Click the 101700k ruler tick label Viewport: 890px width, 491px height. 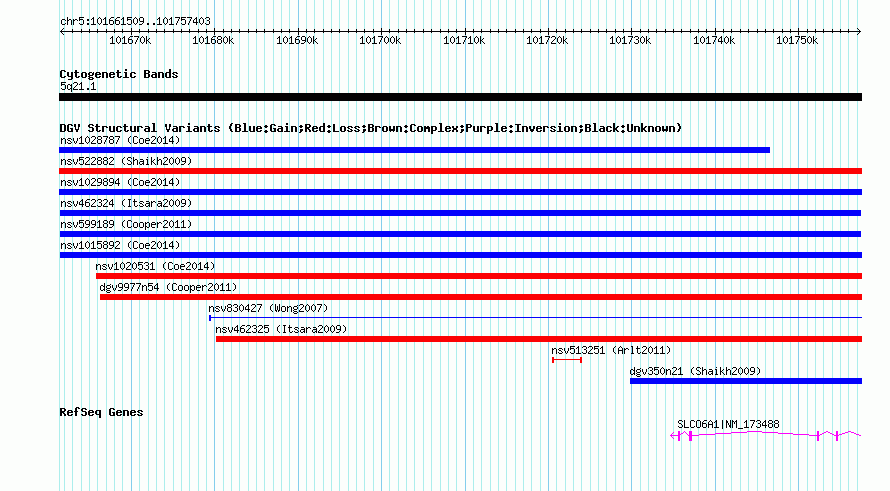pos(380,40)
